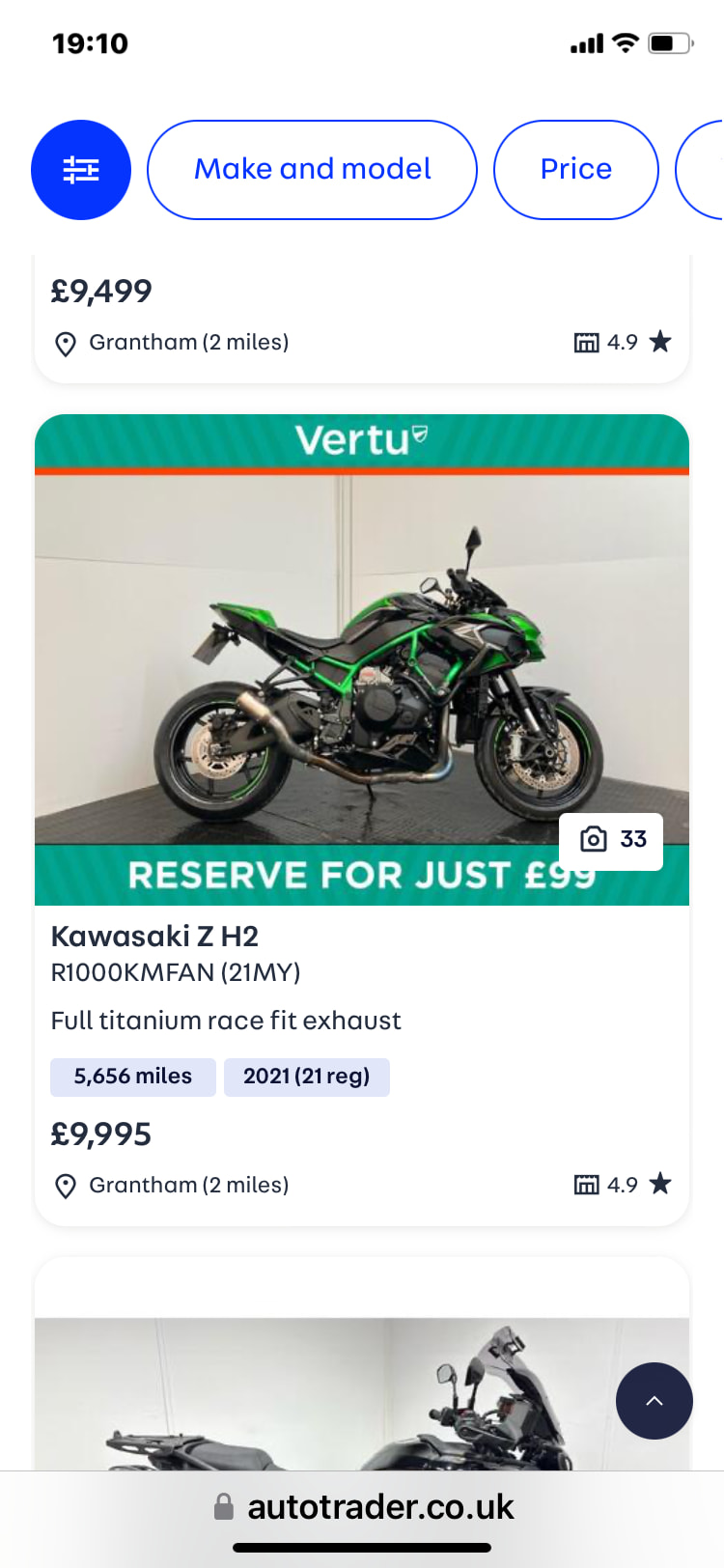Tap the dealer icon on the £9,995 listing
The image size is (724, 1568).
(586, 1185)
